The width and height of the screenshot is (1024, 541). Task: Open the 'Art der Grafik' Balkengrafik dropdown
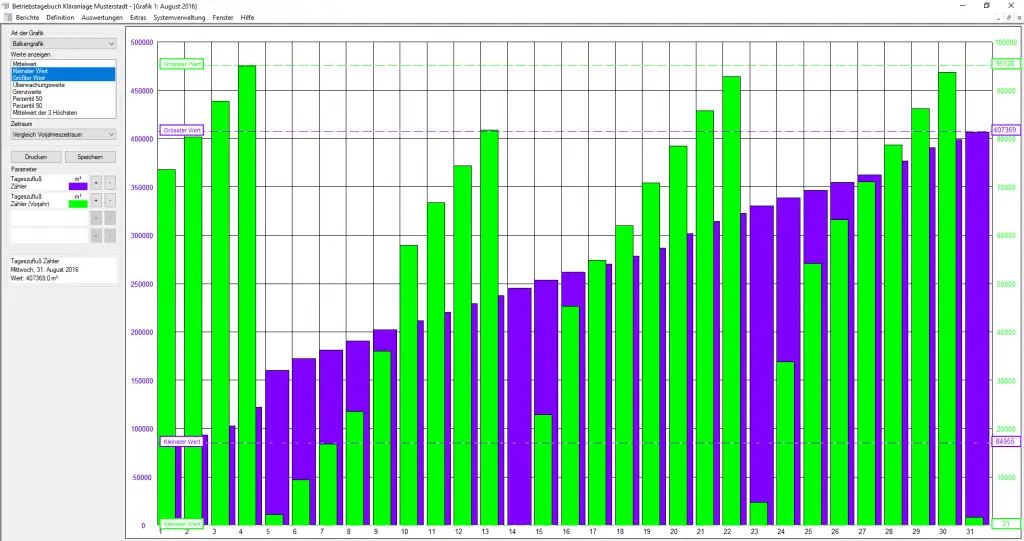[x=63, y=44]
